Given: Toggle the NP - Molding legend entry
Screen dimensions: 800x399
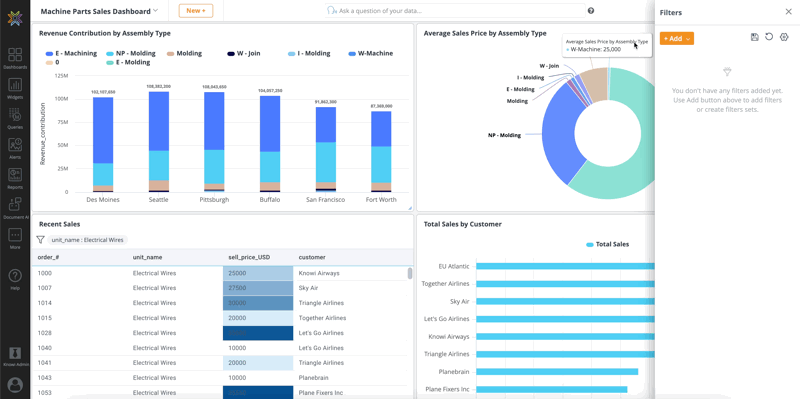Looking at the screenshot, I should [x=131, y=54].
